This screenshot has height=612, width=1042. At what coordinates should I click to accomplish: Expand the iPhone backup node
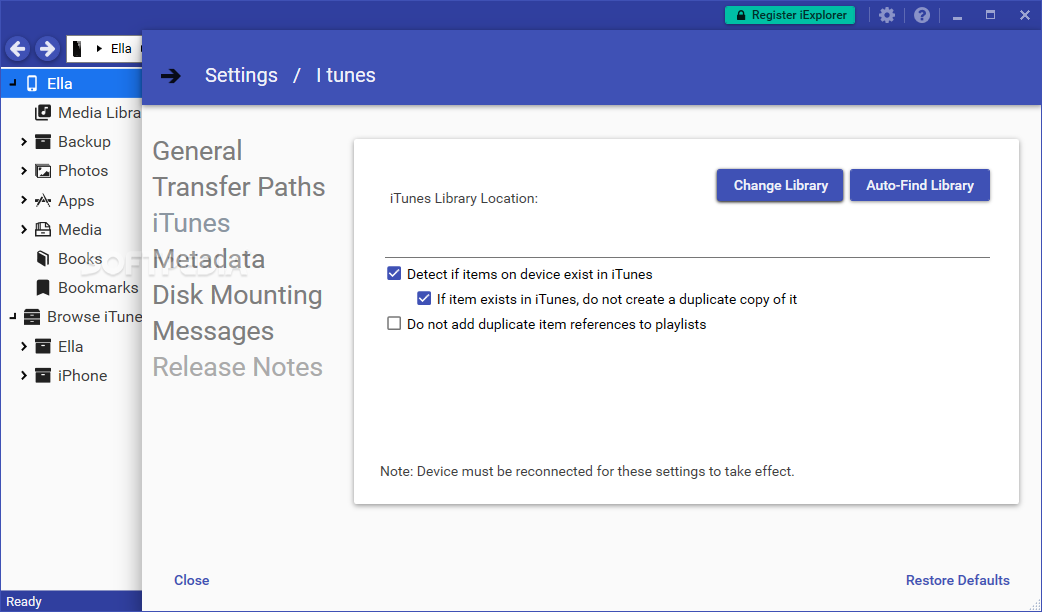click(24, 375)
